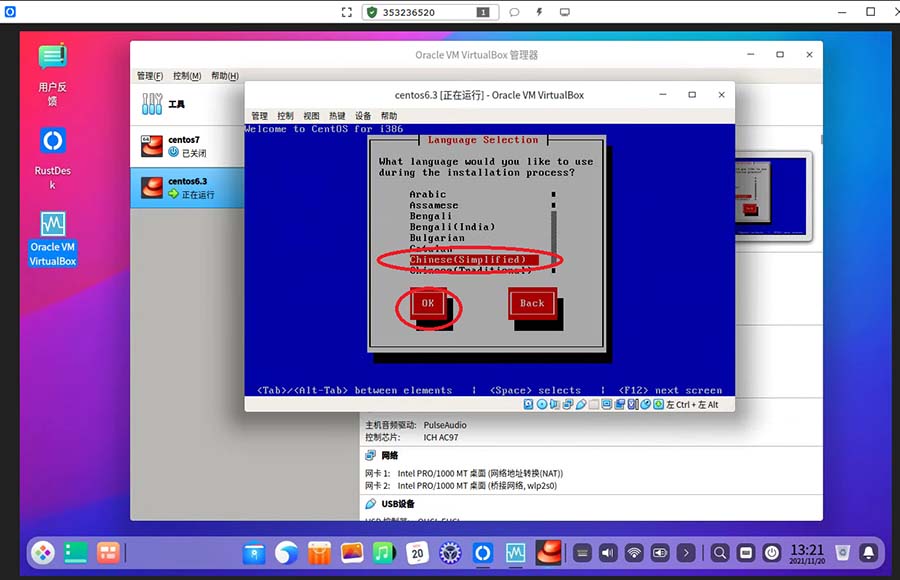The width and height of the screenshot is (900, 580).
Task: Click the display settings status icon
Action: coord(607,404)
